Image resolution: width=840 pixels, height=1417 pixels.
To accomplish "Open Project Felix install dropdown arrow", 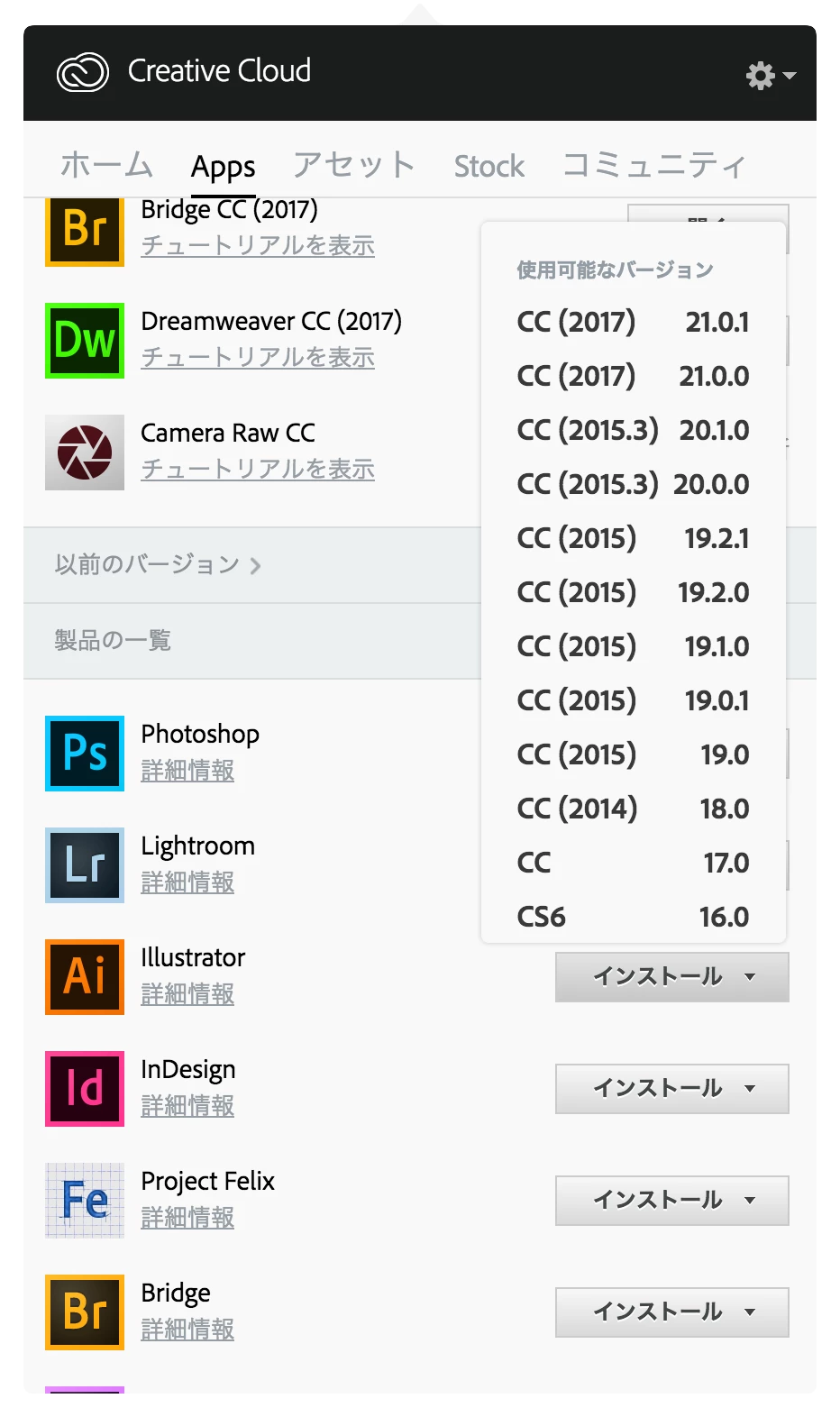I will click(750, 1201).
